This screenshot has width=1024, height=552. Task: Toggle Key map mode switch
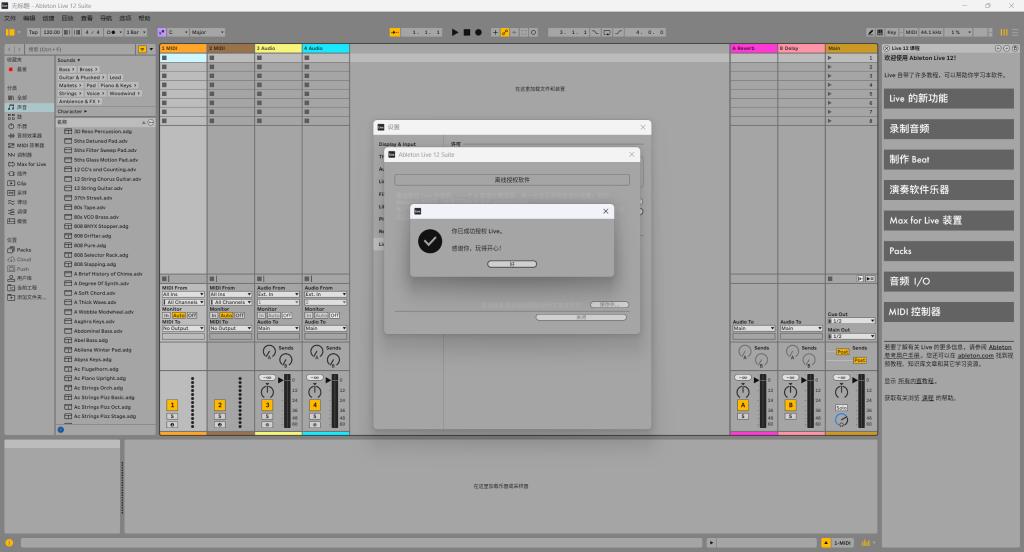[x=891, y=32]
